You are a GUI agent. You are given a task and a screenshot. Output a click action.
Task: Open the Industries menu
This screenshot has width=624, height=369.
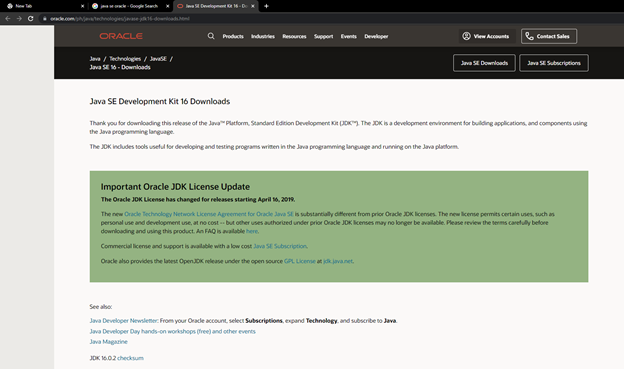click(x=263, y=36)
